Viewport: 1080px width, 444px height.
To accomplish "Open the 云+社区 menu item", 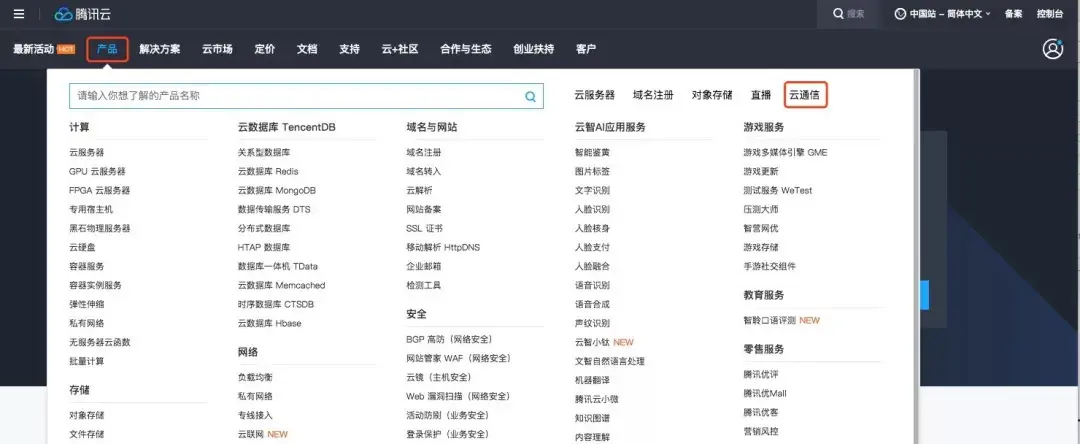I will click(x=400, y=49).
